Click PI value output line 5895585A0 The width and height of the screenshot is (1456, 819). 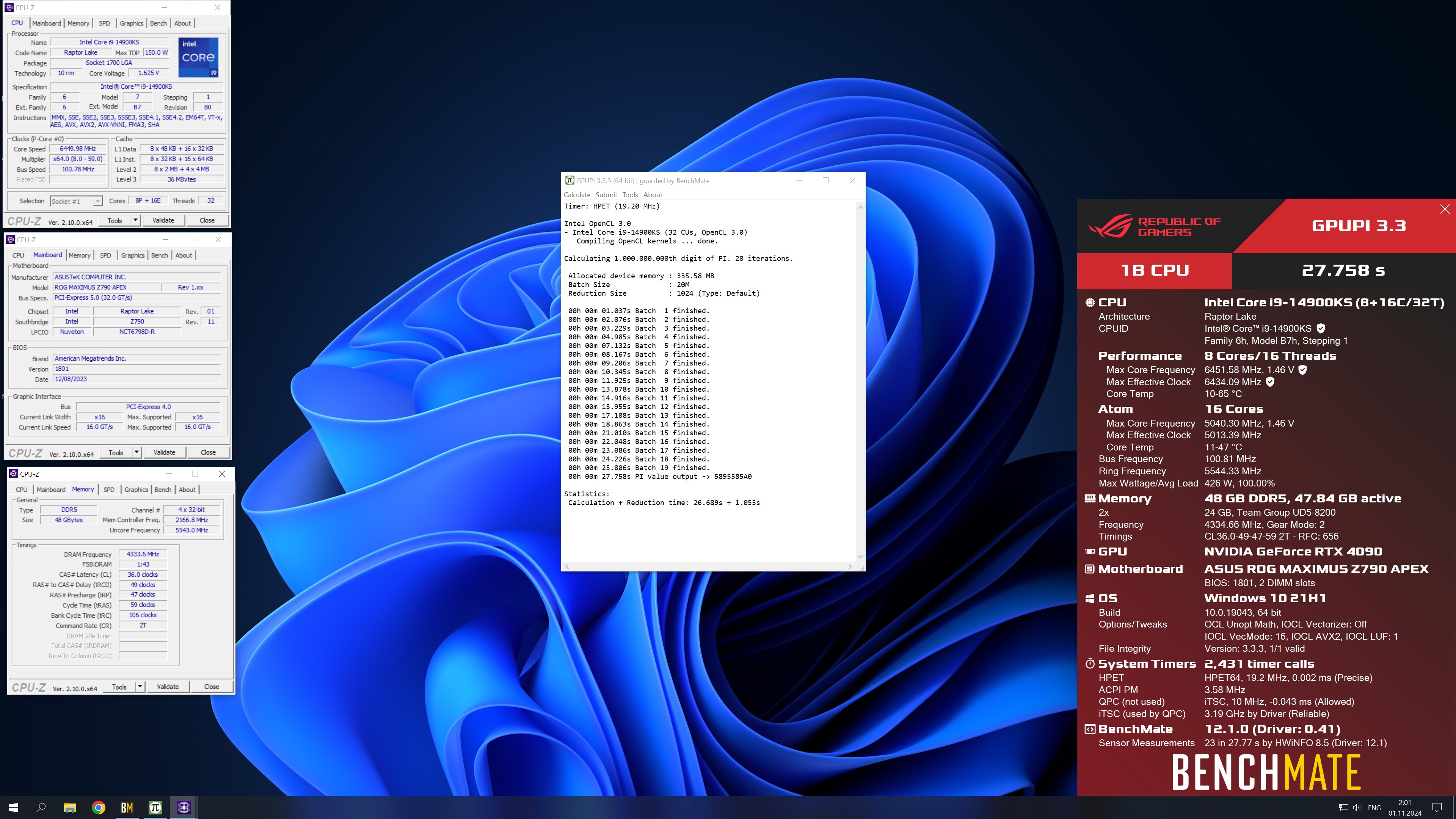tap(660, 477)
